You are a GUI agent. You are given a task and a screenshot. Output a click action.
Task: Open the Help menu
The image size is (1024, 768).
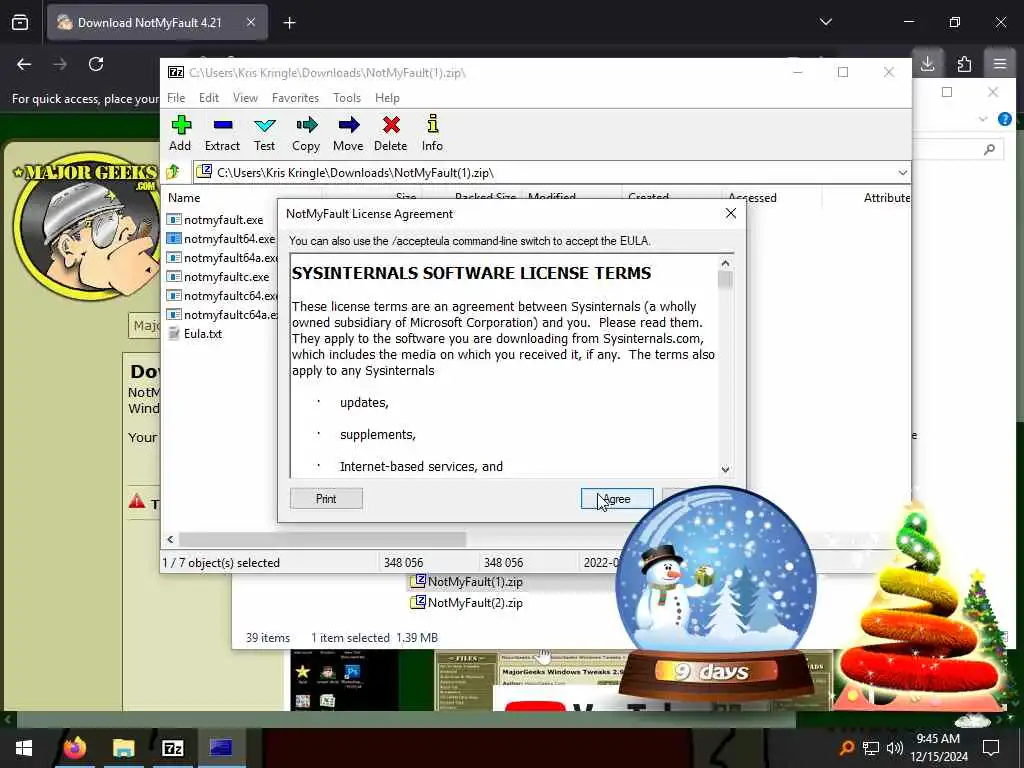pos(387,98)
